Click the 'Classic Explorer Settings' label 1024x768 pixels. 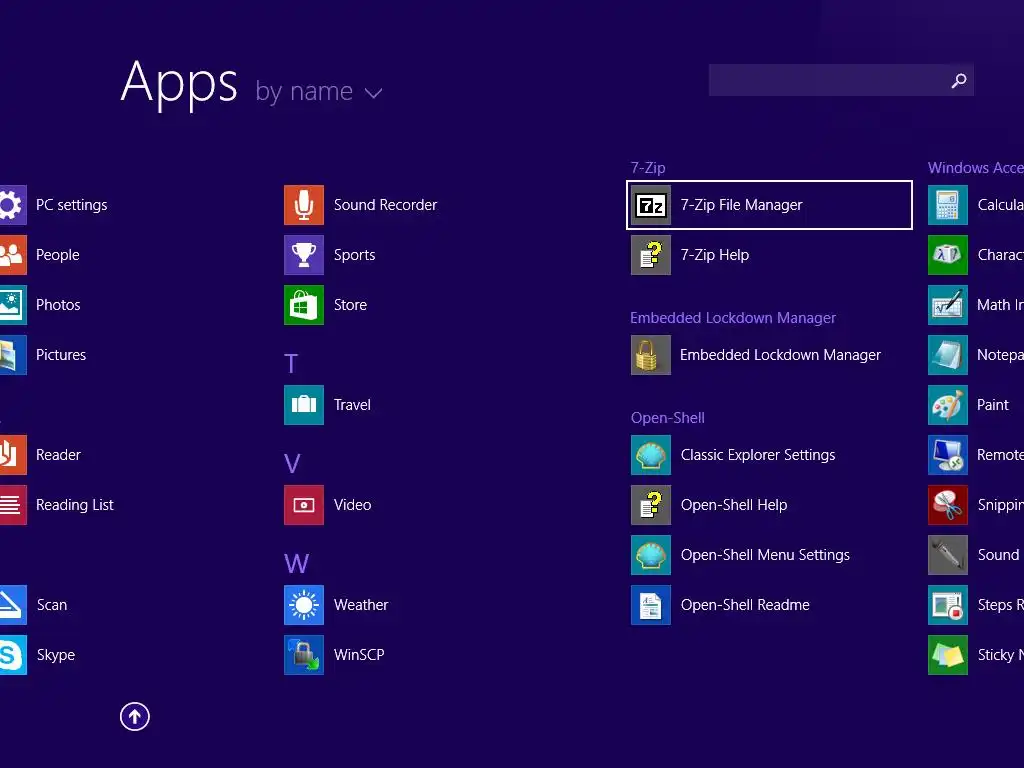point(758,455)
